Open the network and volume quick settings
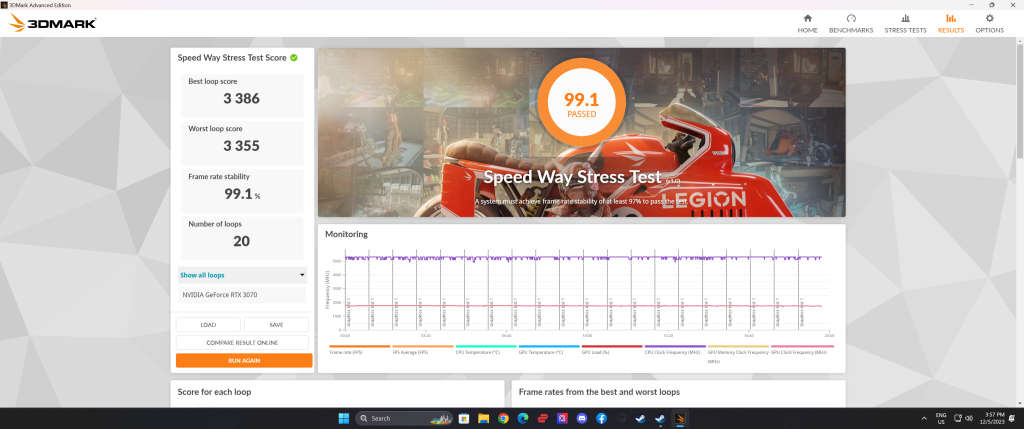The image size is (1024, 429). click(963, 419)
